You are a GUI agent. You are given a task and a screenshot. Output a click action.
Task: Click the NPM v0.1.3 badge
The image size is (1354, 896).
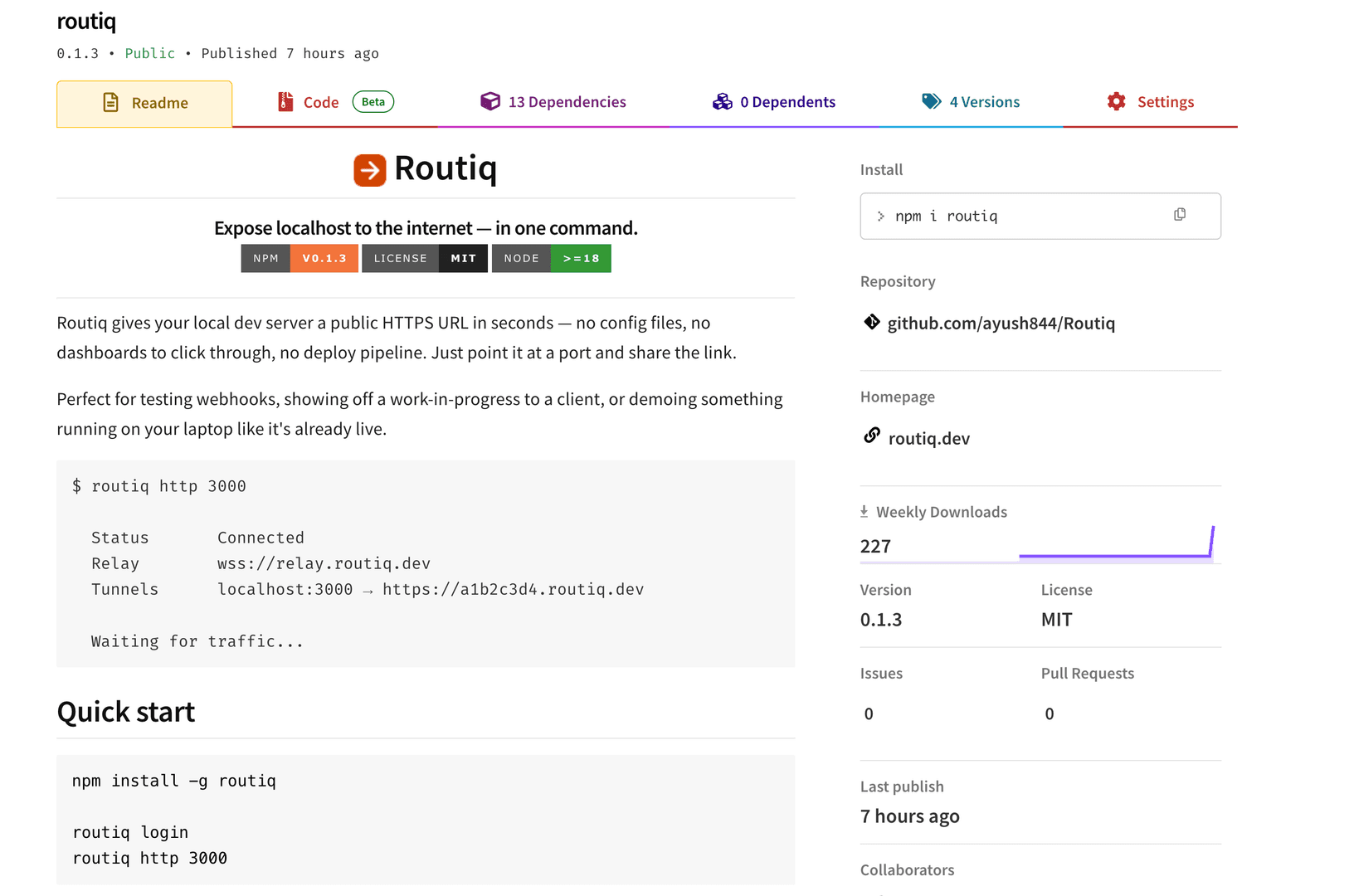[300, 259]
